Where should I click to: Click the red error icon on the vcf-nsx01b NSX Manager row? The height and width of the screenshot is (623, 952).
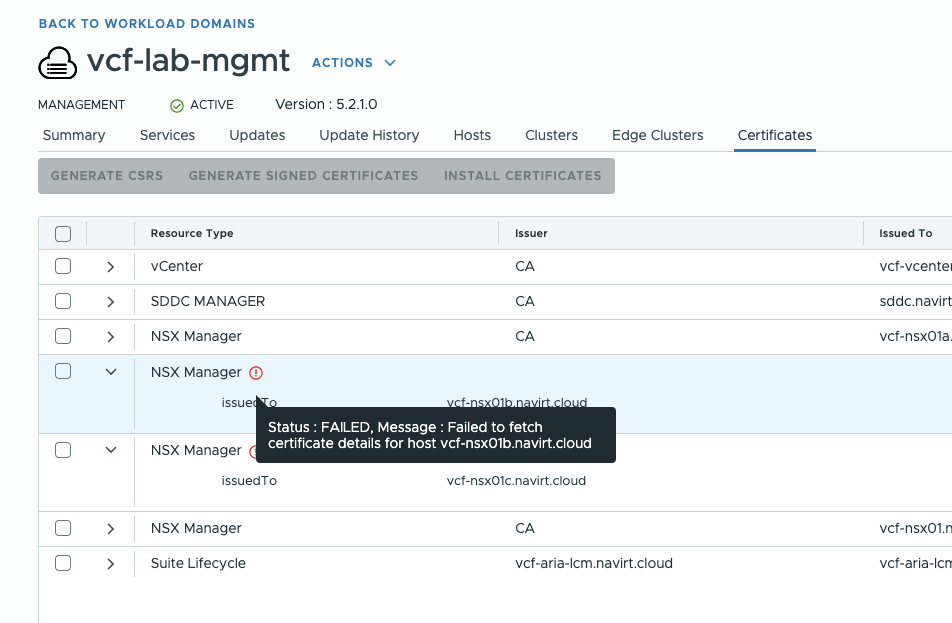[x=256, y=373]
